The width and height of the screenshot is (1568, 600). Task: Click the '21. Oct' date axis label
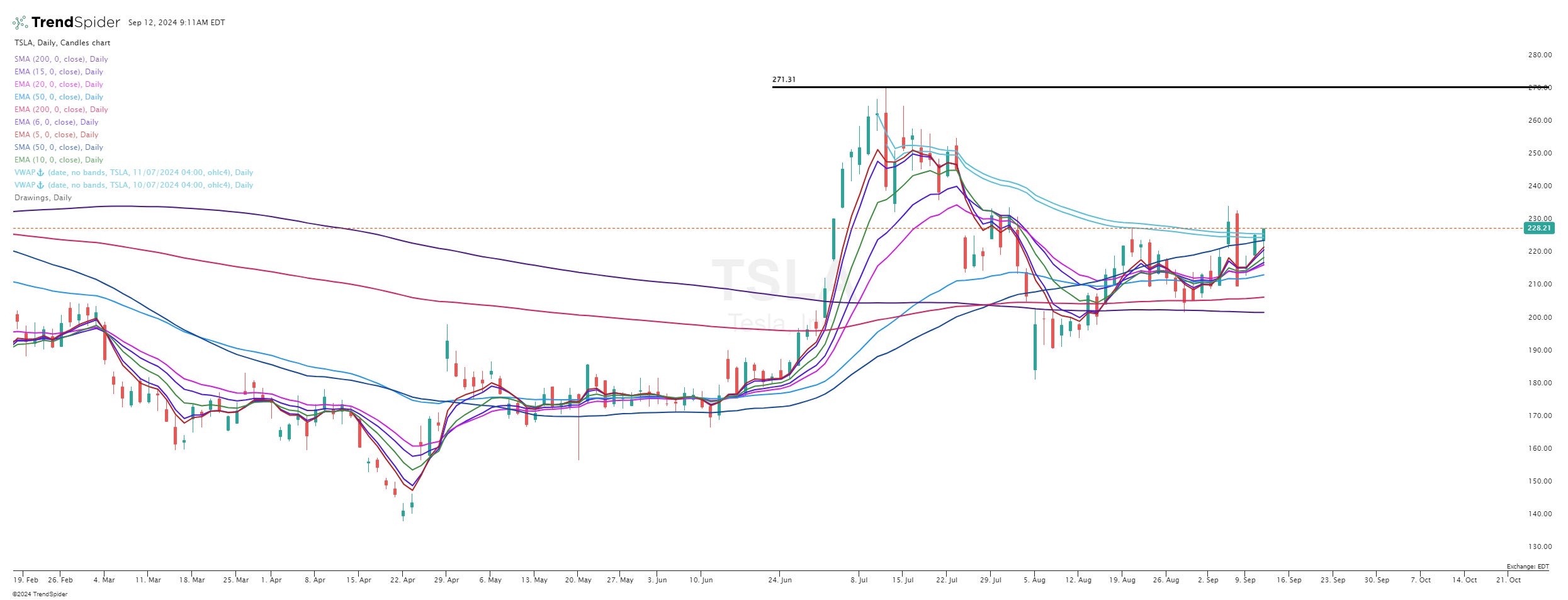point(1508,580)
